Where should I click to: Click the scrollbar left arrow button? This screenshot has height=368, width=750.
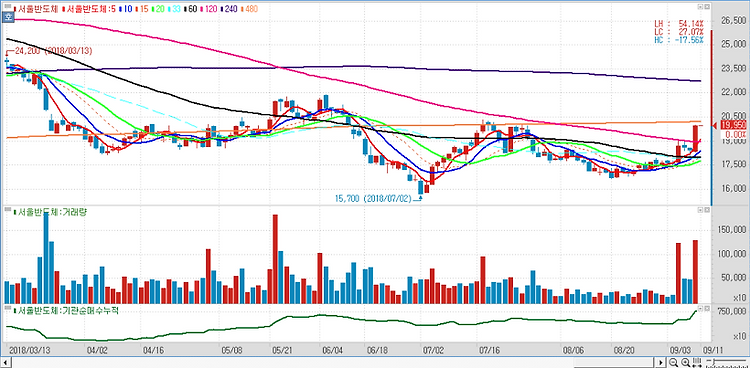point(5,362)
